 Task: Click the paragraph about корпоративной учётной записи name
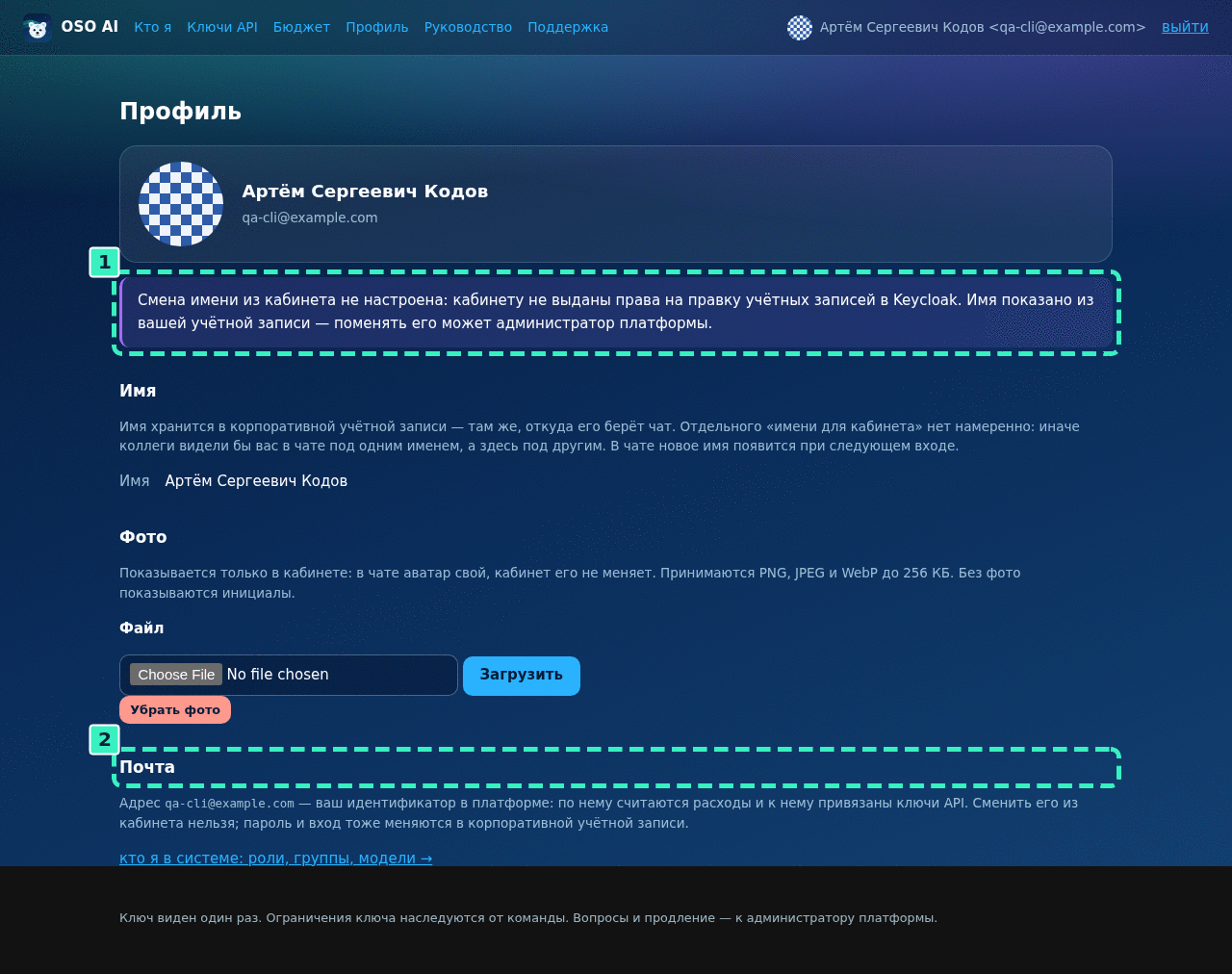tap(600, 436)
